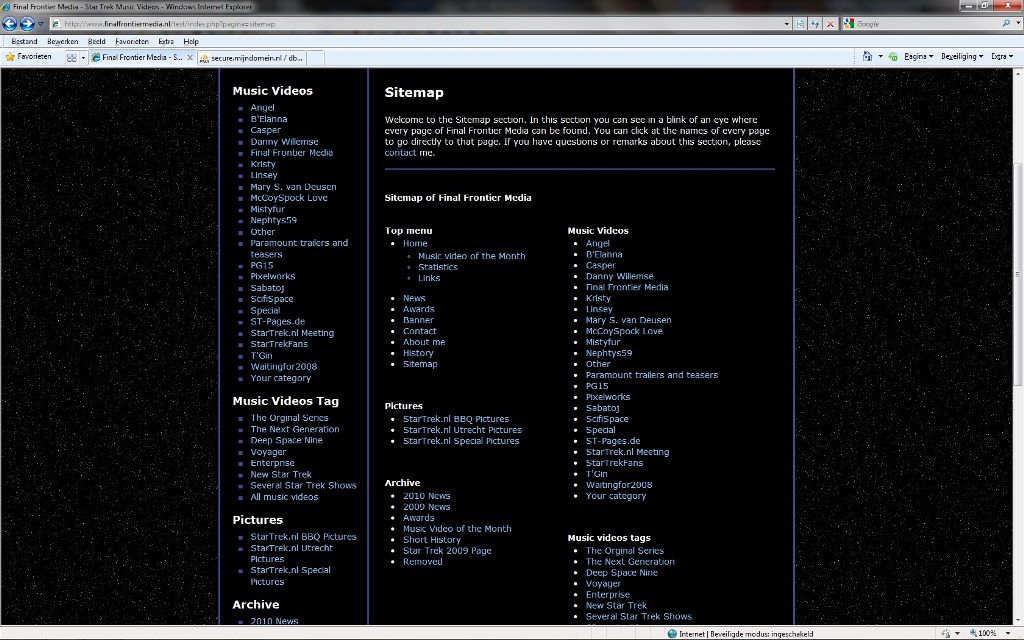Stop loading with the red X icon
Screen dimensions: 1024x640
click(x=830, y=24)
